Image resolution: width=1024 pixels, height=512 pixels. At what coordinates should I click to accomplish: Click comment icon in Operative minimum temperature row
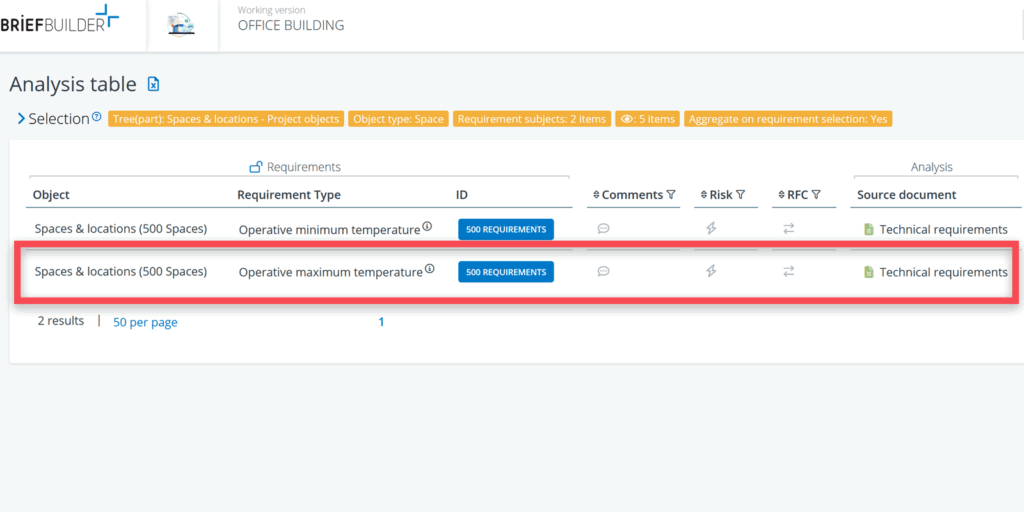tap(603, 229)
